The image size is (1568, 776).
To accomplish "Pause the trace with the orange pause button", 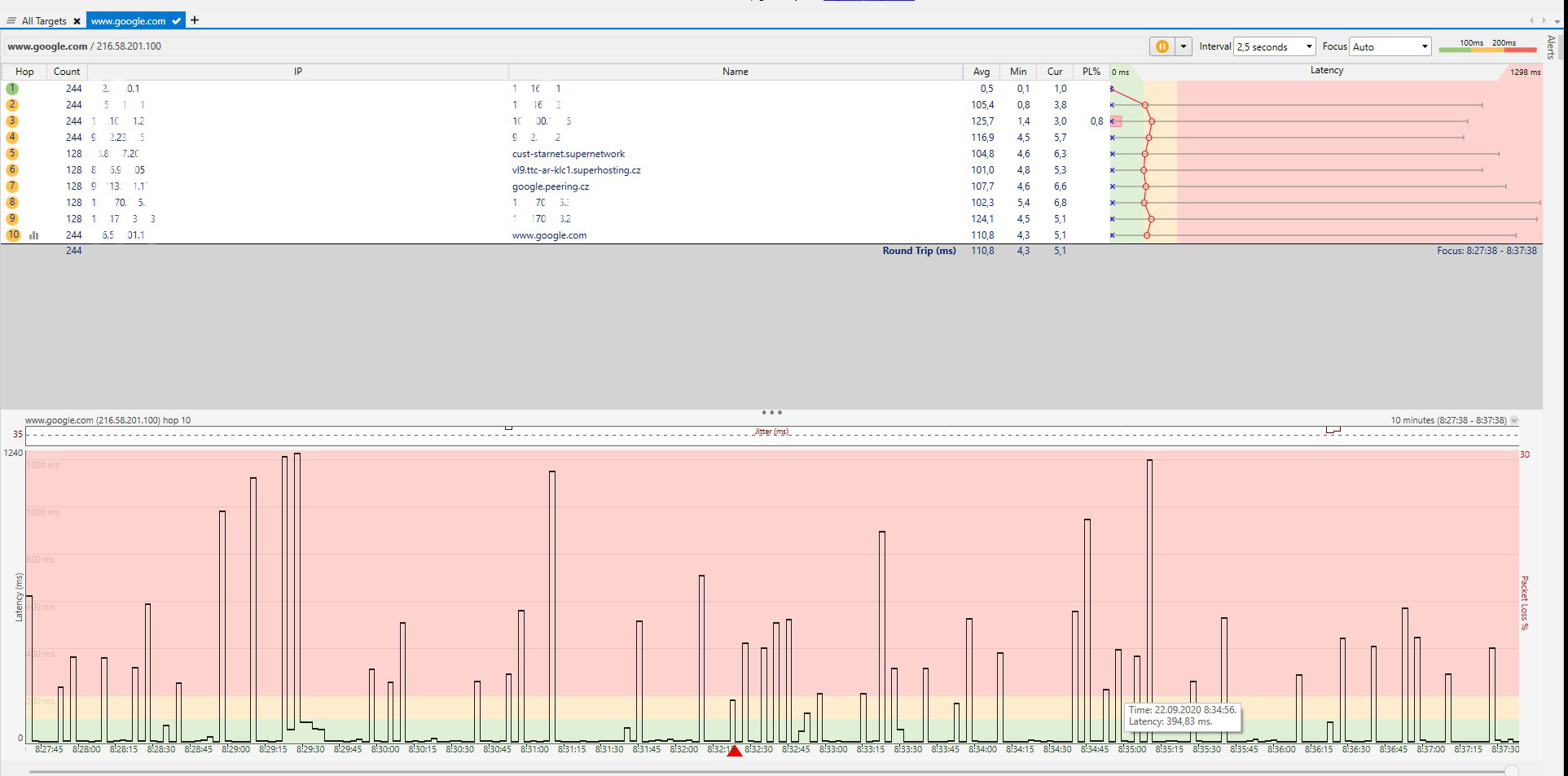I will (x=1162, y=47).
